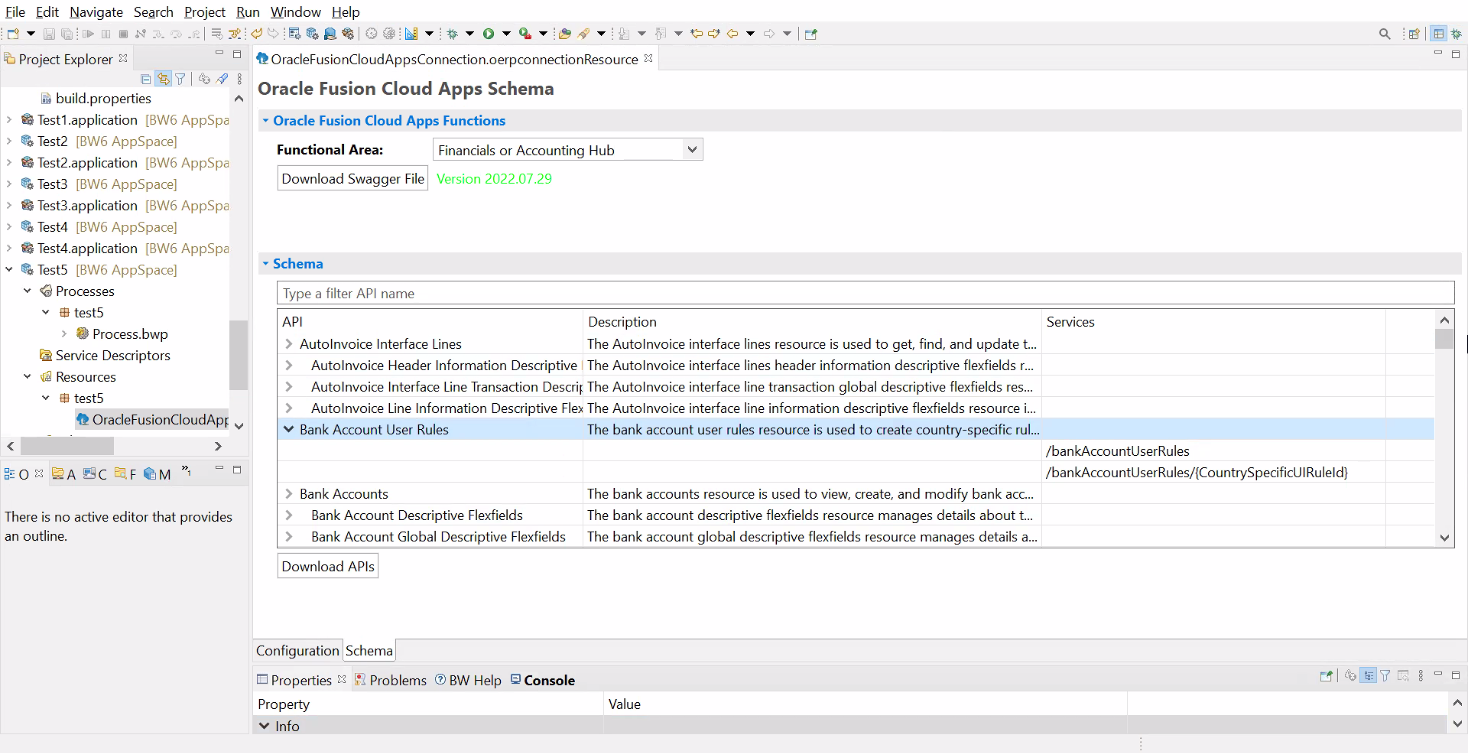This screenshot has width=1468, height=753.
Task: Collapse all in Project Explorer
Action: point(146,79)
